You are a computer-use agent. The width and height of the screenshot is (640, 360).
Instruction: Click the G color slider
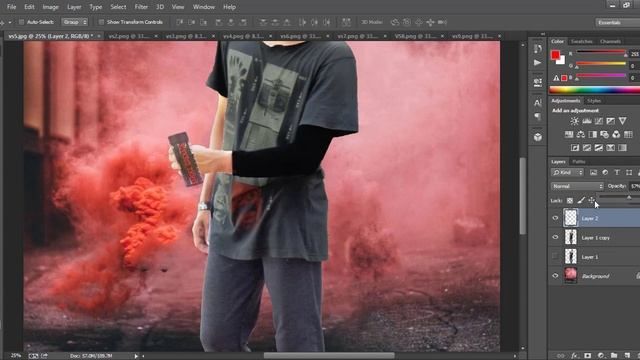601,64
